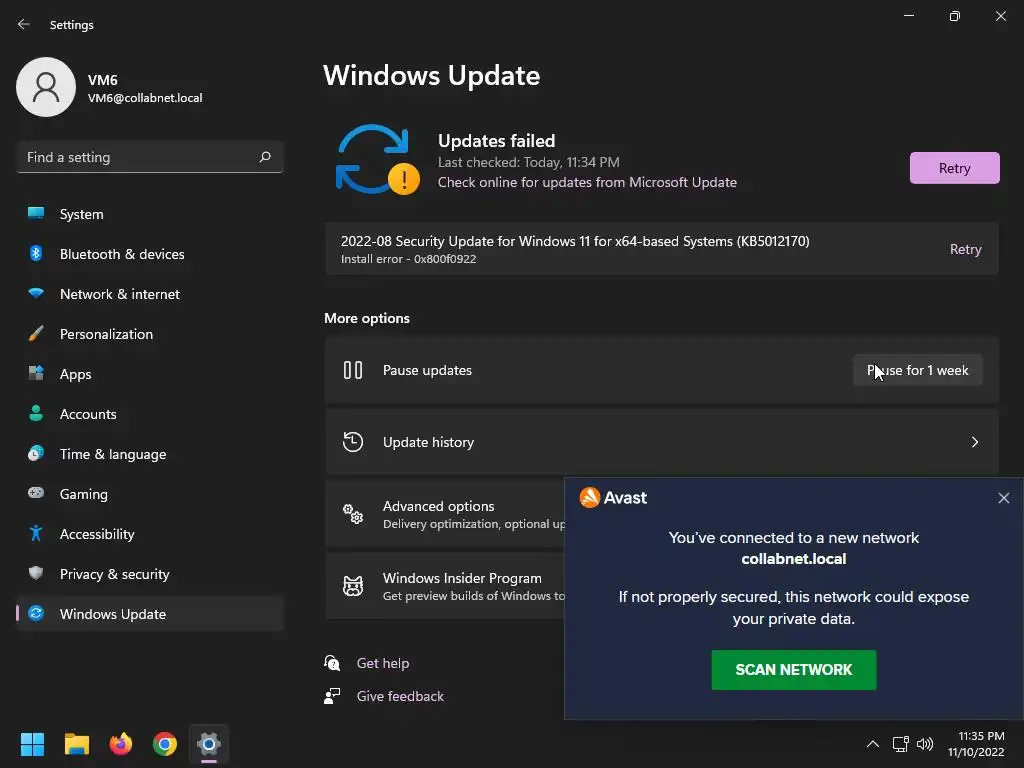Click the Get help icon
The width and height of the screenshot is (1024, 768).
[x=332, y=663]
